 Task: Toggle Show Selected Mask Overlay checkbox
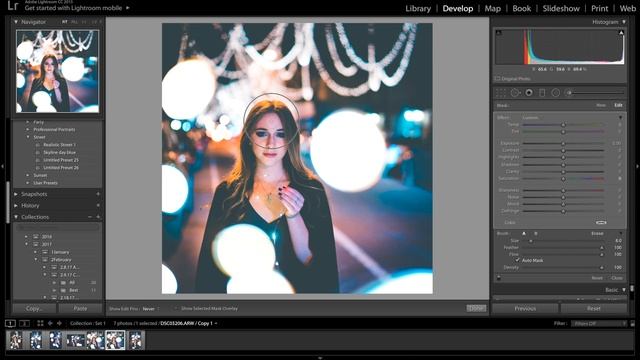[176, 309]
